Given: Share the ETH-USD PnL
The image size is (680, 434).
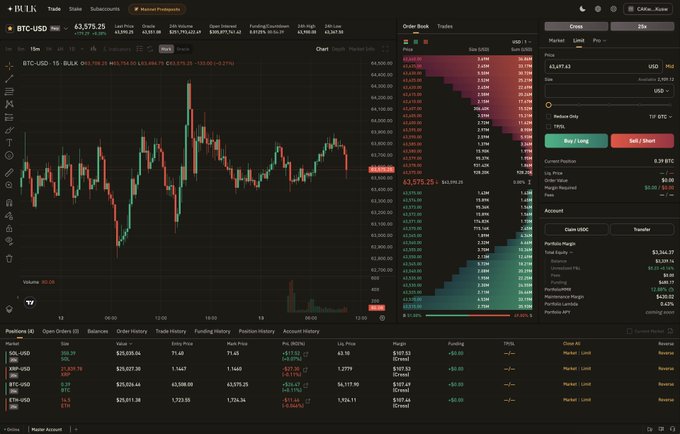Looking at the screenshot, I should pyautogui.click(x=308, y=401).
